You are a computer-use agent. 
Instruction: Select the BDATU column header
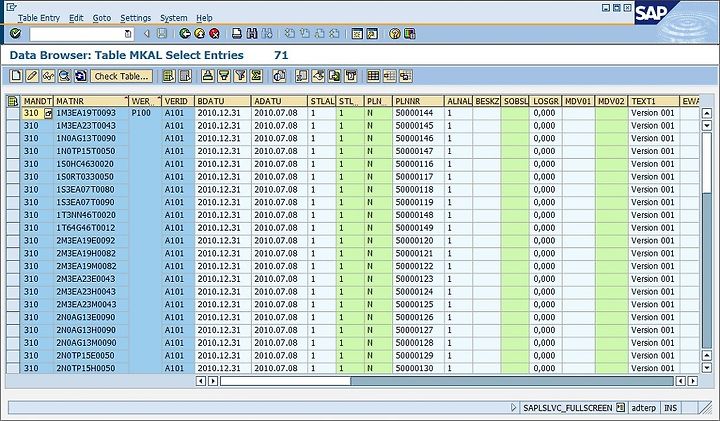tap(223, 101)
